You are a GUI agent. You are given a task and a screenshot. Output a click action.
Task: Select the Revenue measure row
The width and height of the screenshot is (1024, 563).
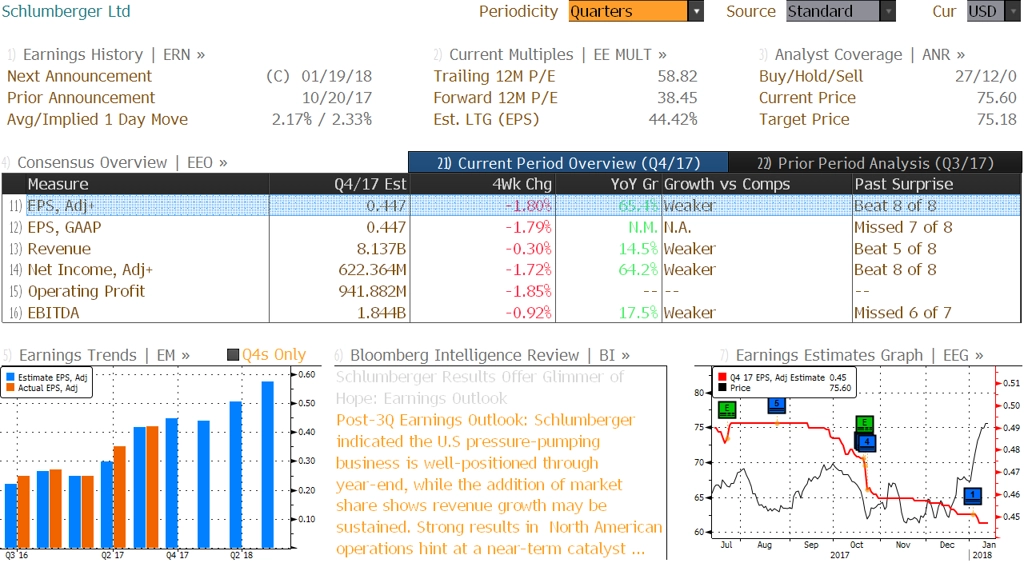[511, 248]
